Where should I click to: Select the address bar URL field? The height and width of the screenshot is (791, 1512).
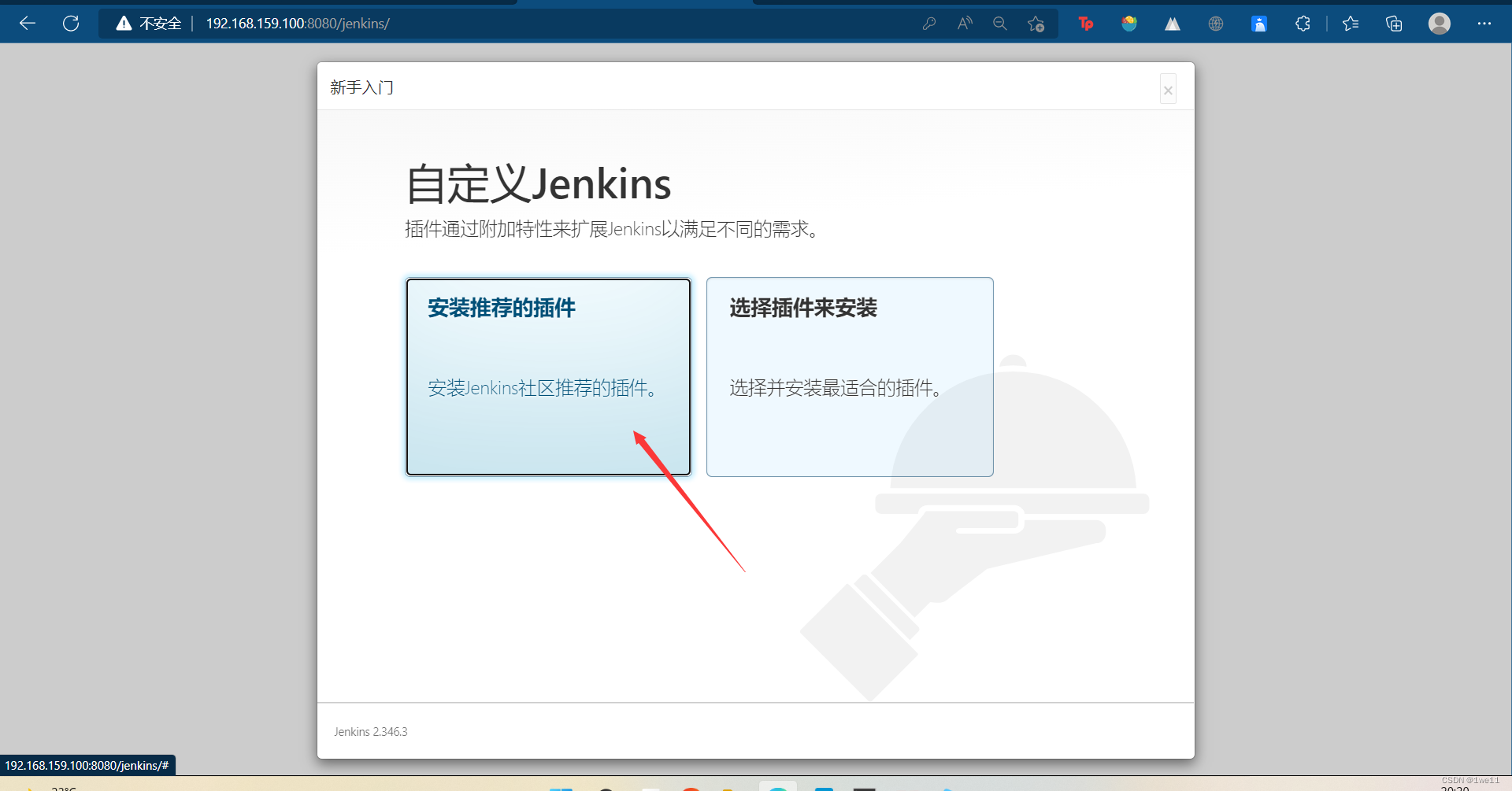click(x=298, y=24)
